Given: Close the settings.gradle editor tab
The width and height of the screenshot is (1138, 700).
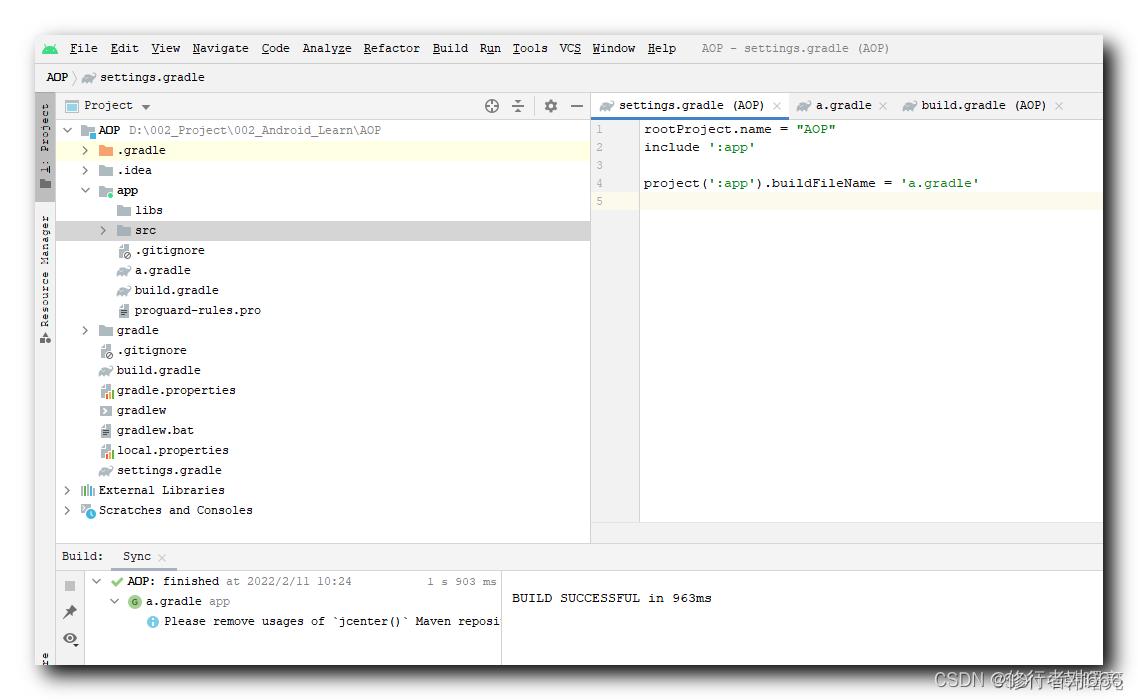Looking at the screenshot, I should pos(778,104).
